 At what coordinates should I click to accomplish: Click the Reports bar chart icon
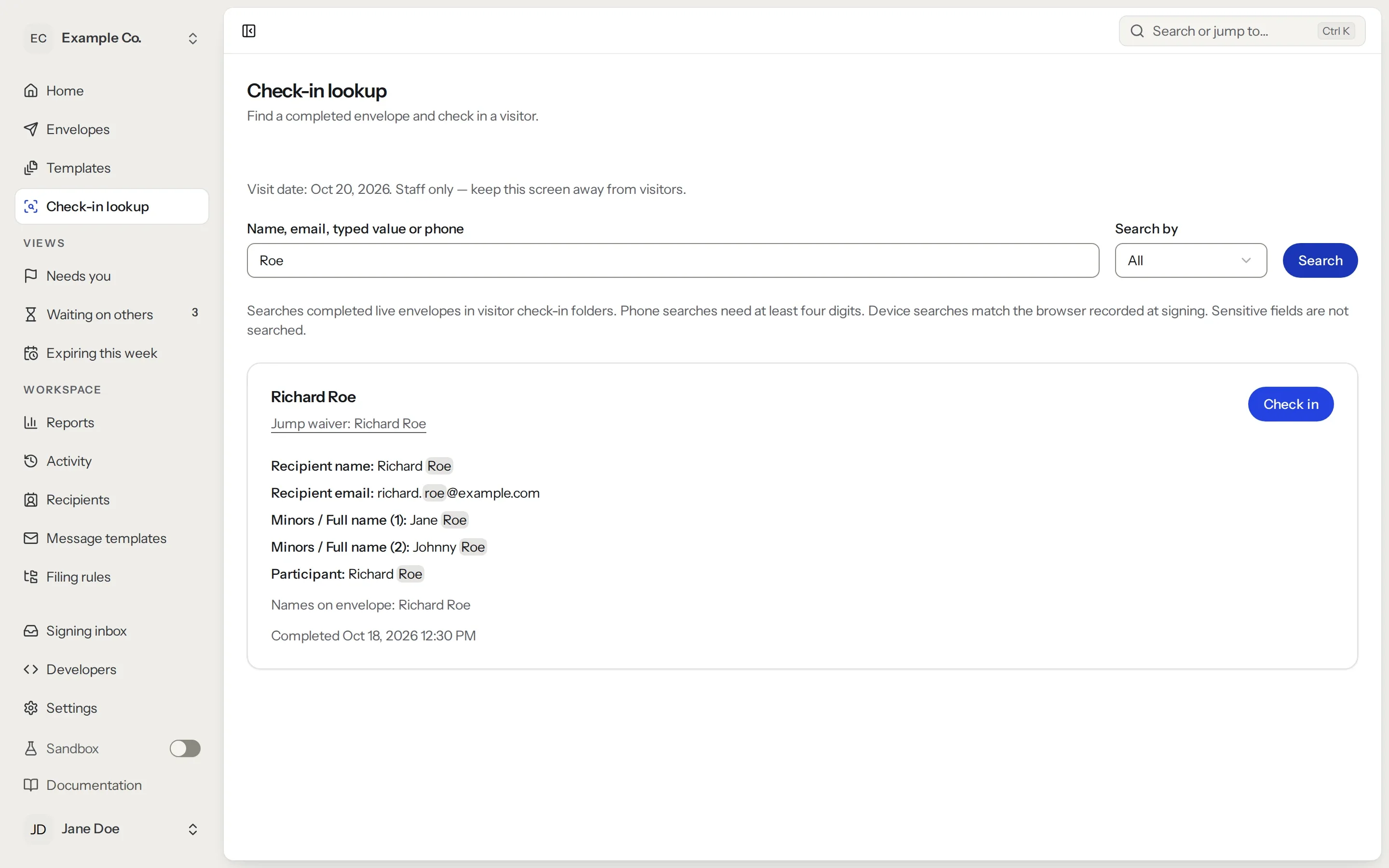click(x=31, y=422)
